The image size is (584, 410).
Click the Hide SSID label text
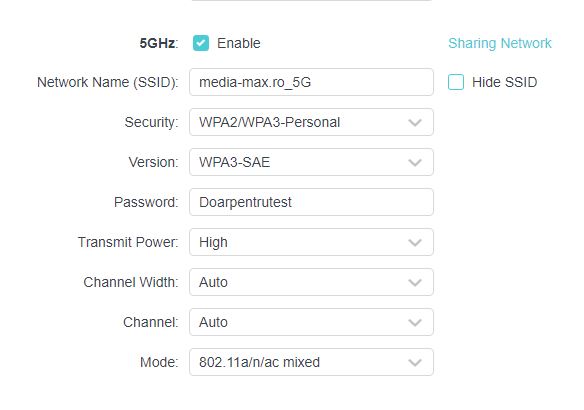(504, 82)
